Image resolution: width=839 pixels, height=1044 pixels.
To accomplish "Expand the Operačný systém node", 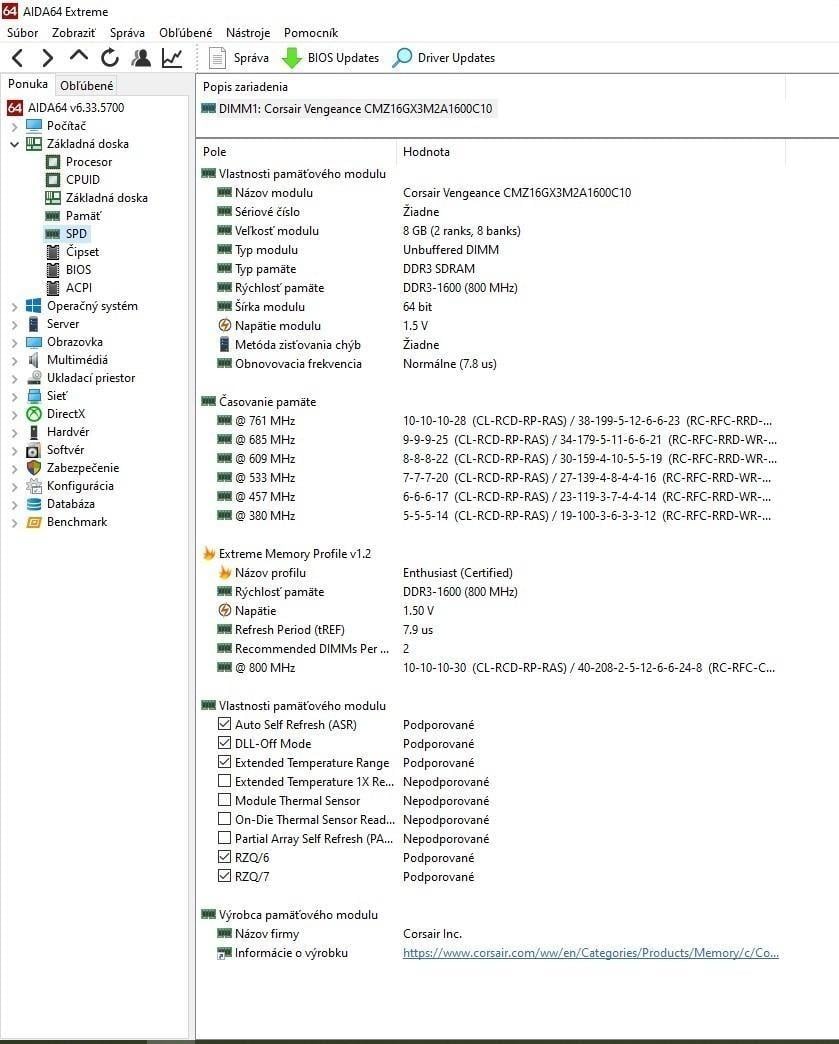I will 15,306.
